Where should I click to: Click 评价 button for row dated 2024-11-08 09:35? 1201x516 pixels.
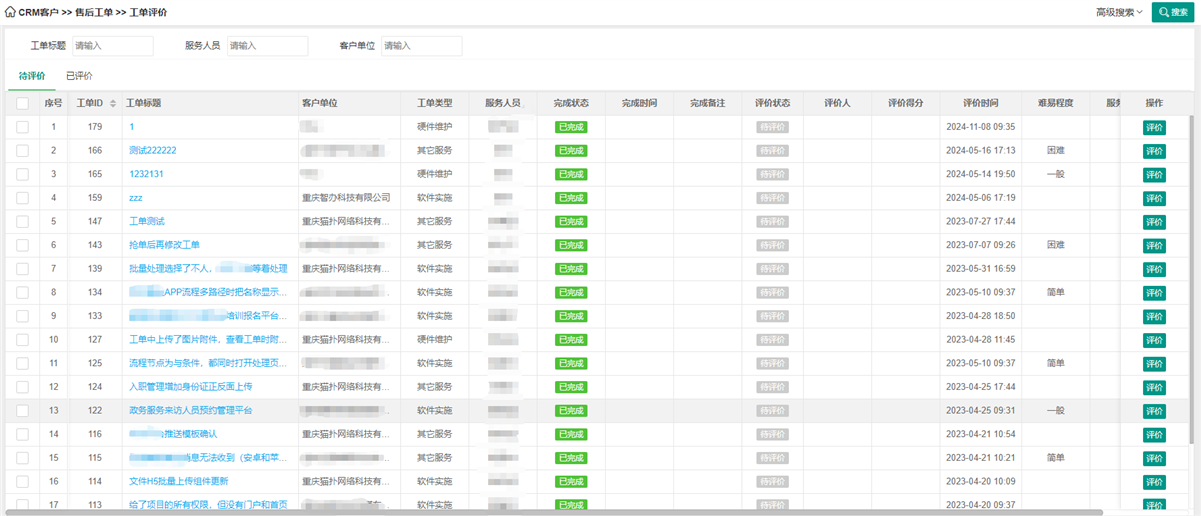pyautogui.click(x=1154, y=127)
